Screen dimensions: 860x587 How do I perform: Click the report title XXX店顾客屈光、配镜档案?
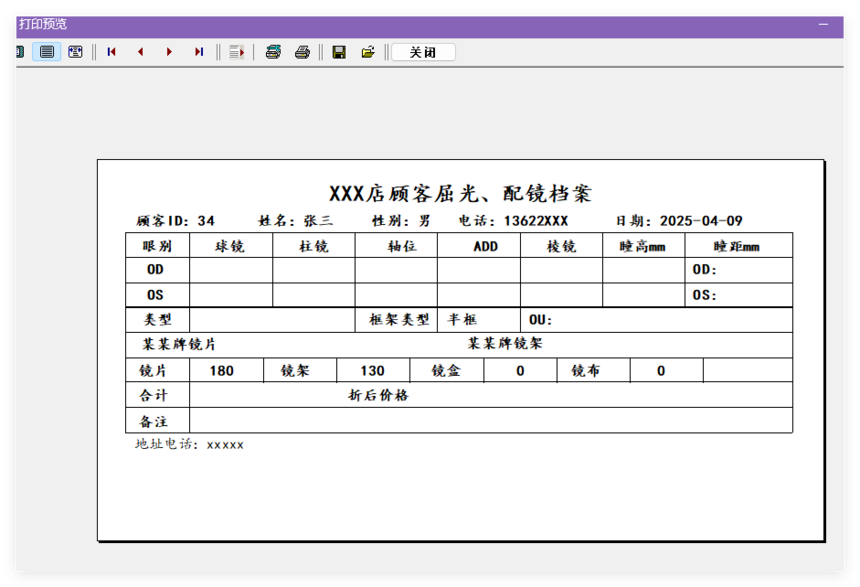coord(460,194)
